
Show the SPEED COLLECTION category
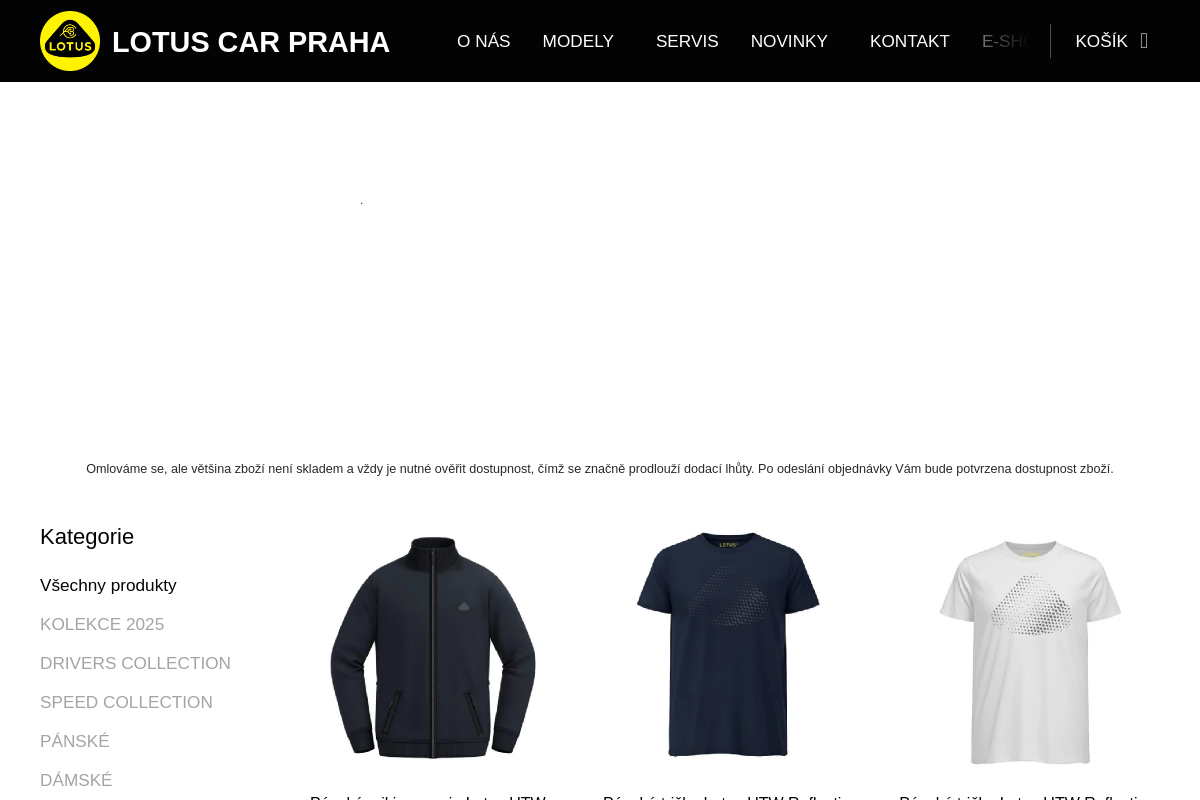[126, 702]
